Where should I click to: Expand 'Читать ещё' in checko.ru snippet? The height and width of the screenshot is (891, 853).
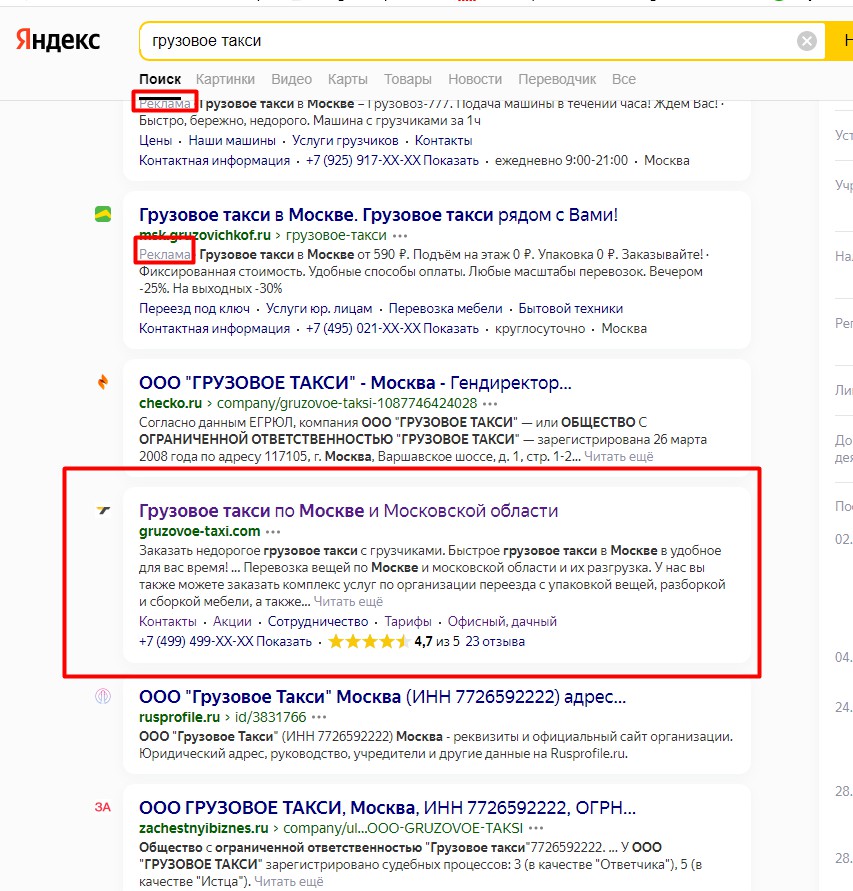618,457
